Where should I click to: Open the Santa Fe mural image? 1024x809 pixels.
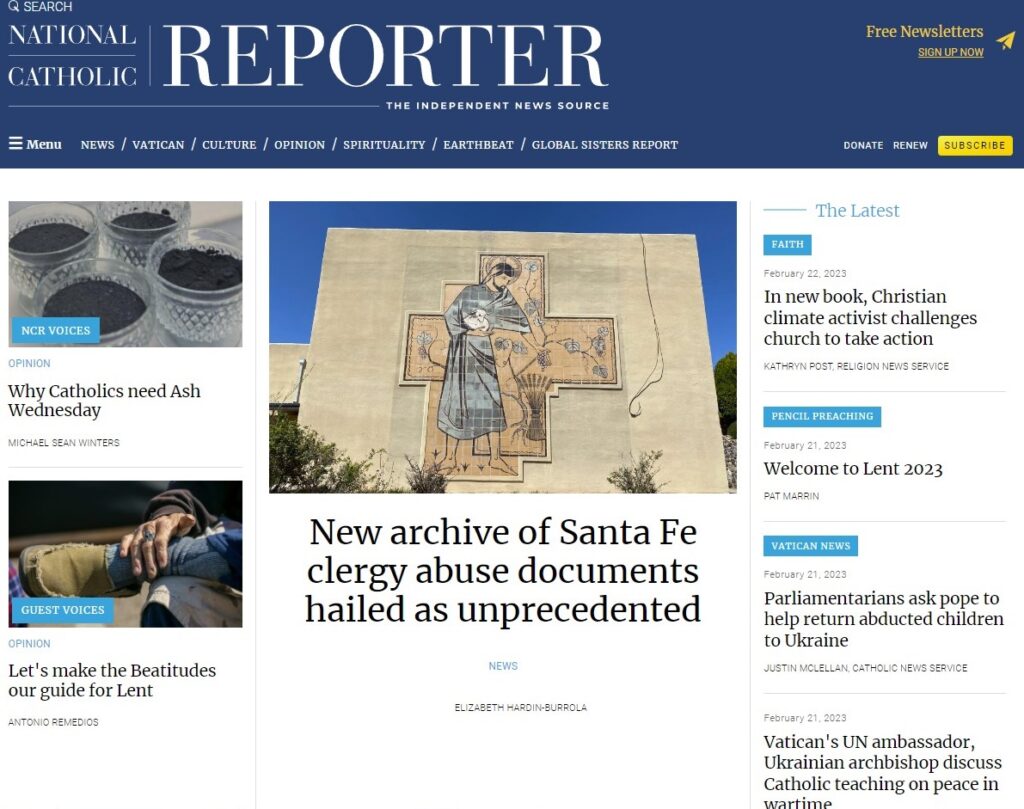(x=503, y=347)
